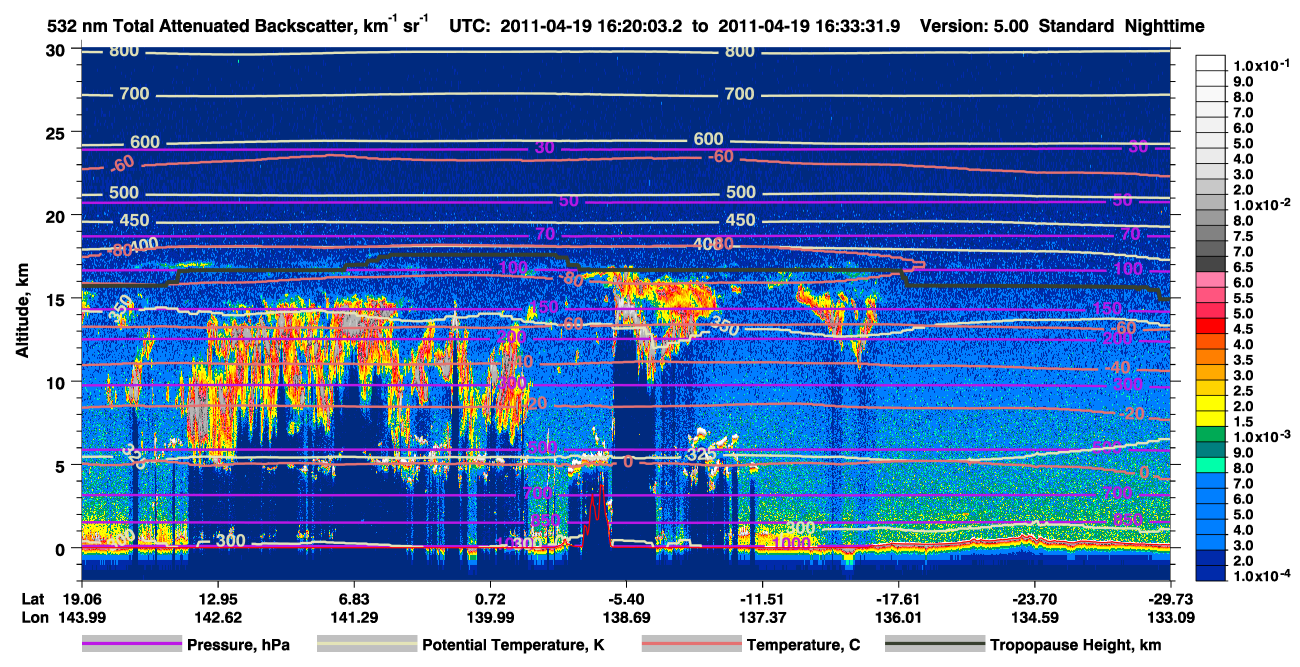The image size is (1300, 667).
Task: Click the colorbar label '3.5'
Action: (x=1245, y=360)
